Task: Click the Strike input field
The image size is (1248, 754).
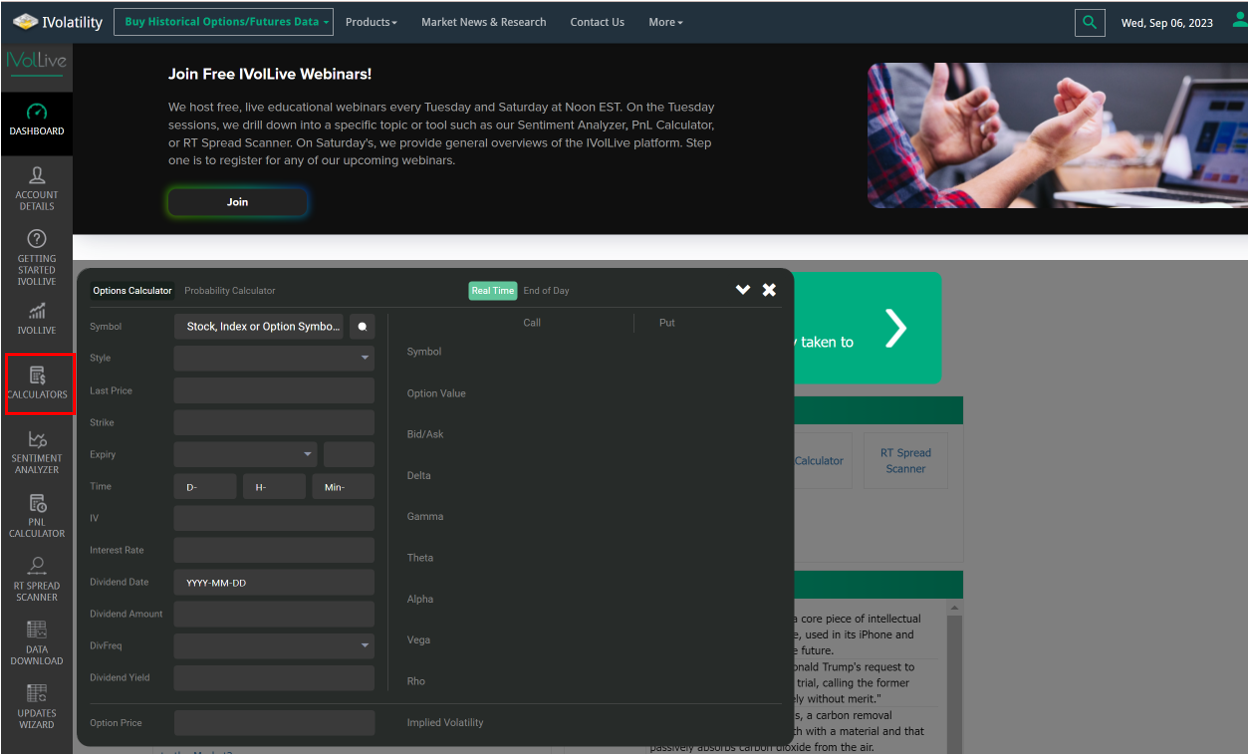Action: tap(274, 422)
